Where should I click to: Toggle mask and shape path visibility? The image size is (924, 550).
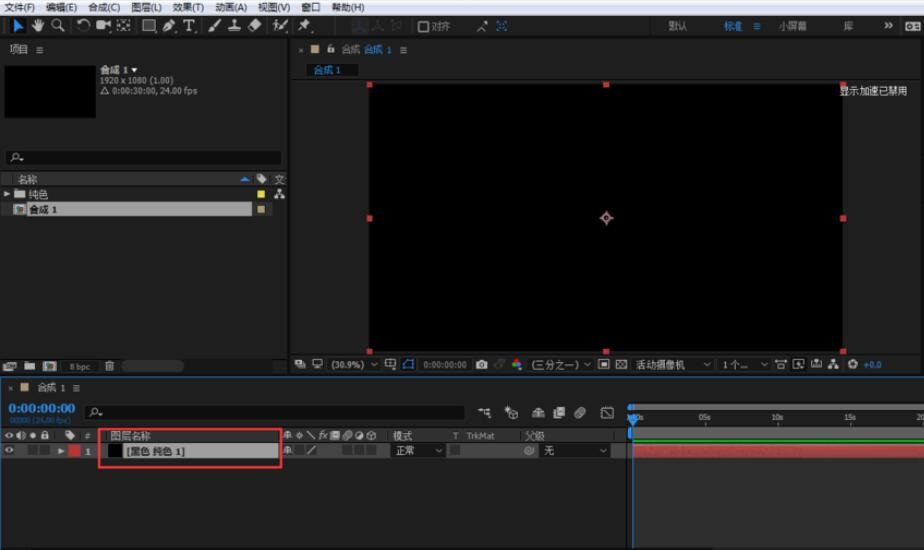(408, 364)
